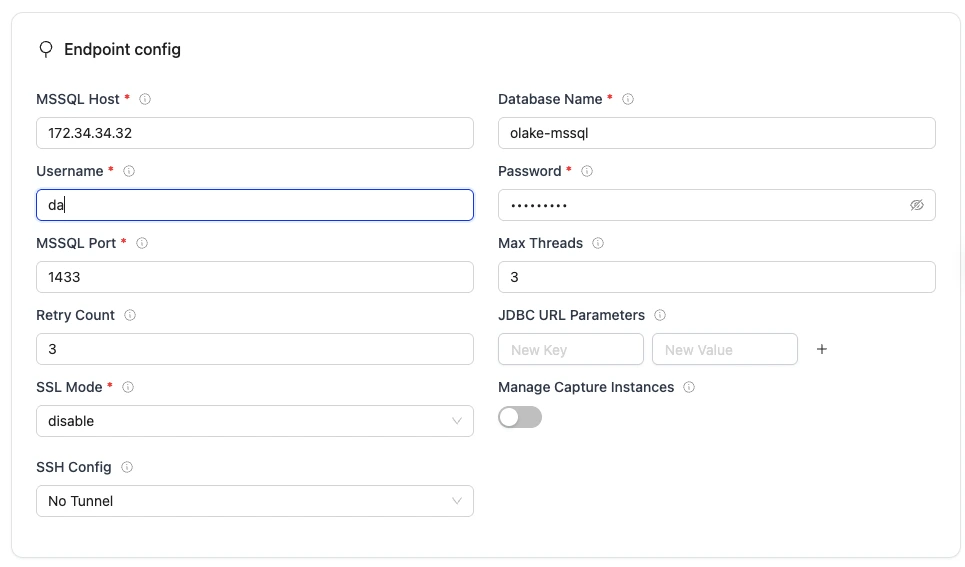Select the MSSQL Port field

click(255, 277)
